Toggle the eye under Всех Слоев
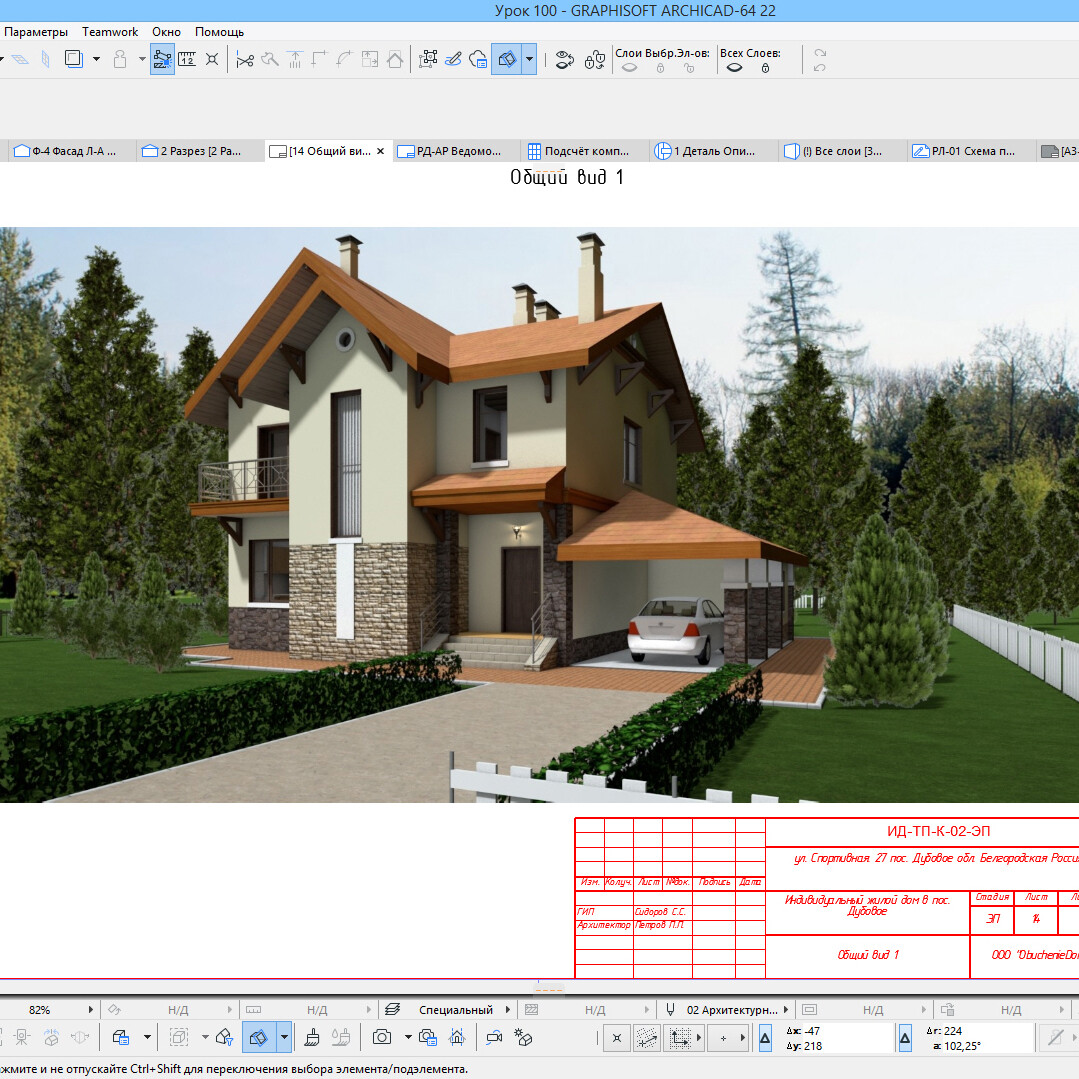 pyautogui.click(x=734, y=69)
